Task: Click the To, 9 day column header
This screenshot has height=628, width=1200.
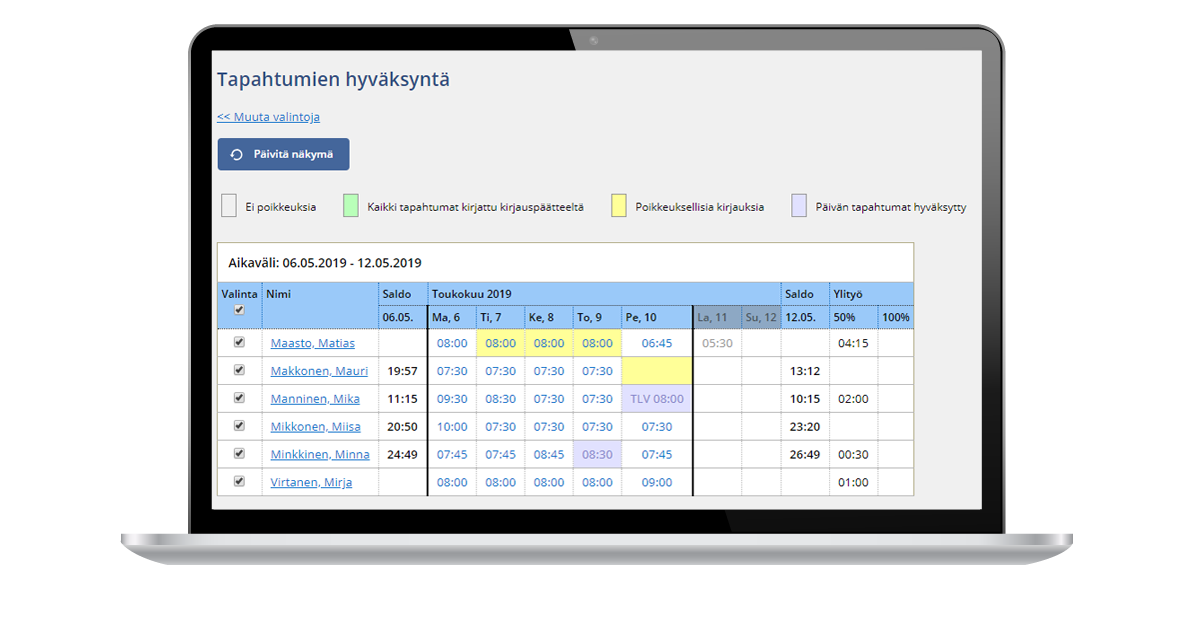Action: click(597, 317)
